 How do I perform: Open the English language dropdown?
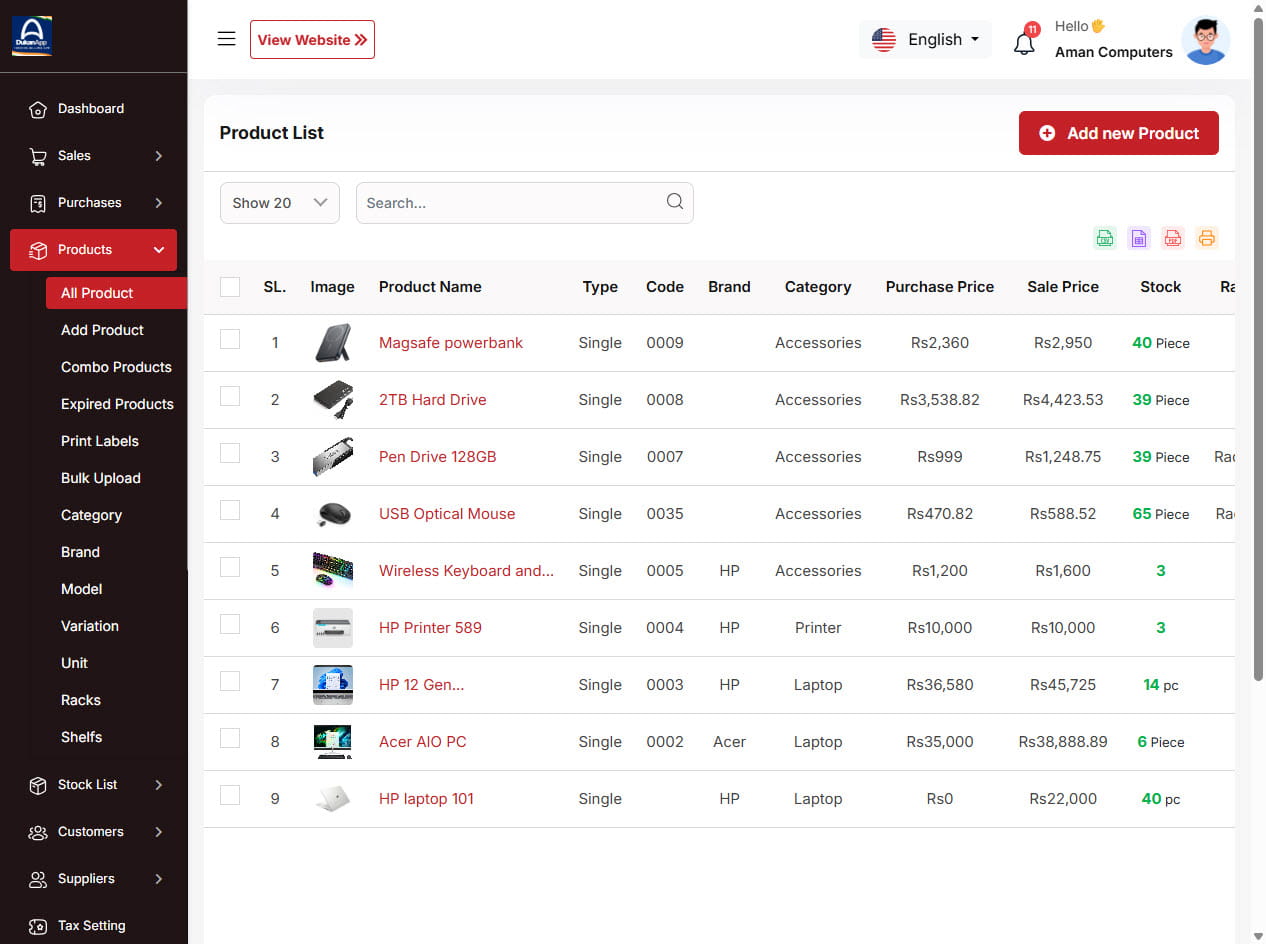click(x=925, y=39)
